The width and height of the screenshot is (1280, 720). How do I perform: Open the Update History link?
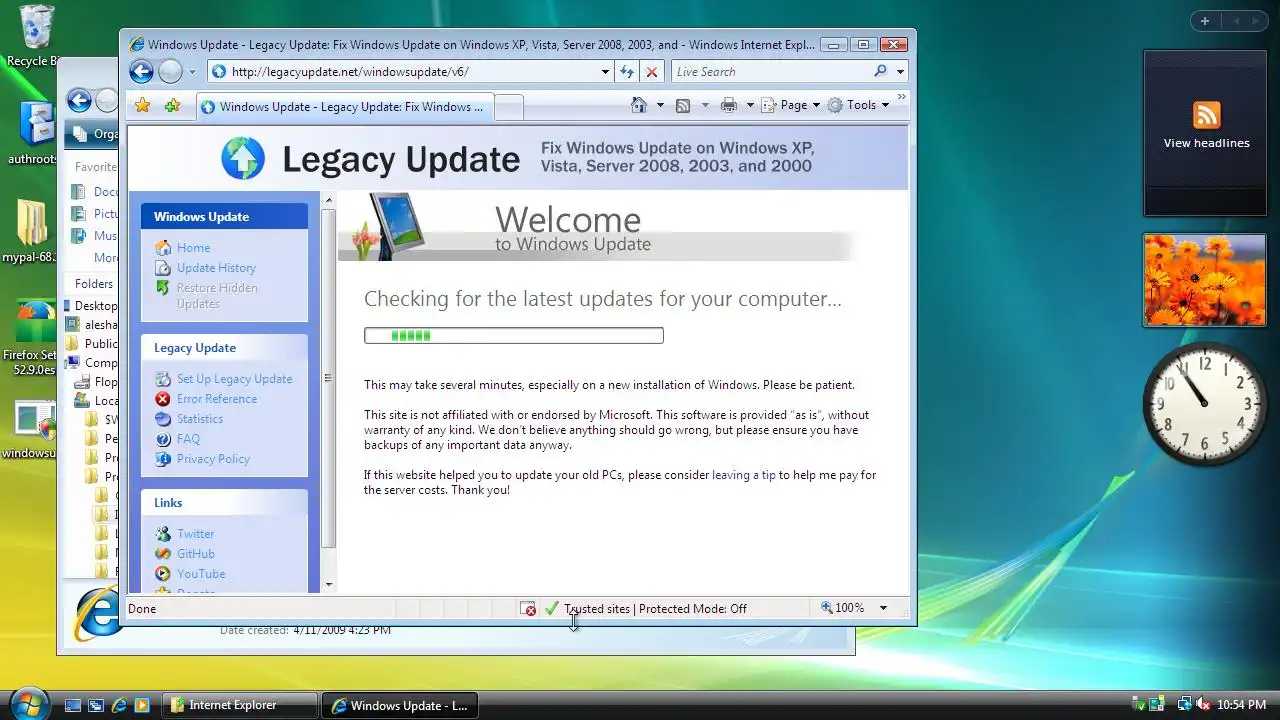(216, 268)
